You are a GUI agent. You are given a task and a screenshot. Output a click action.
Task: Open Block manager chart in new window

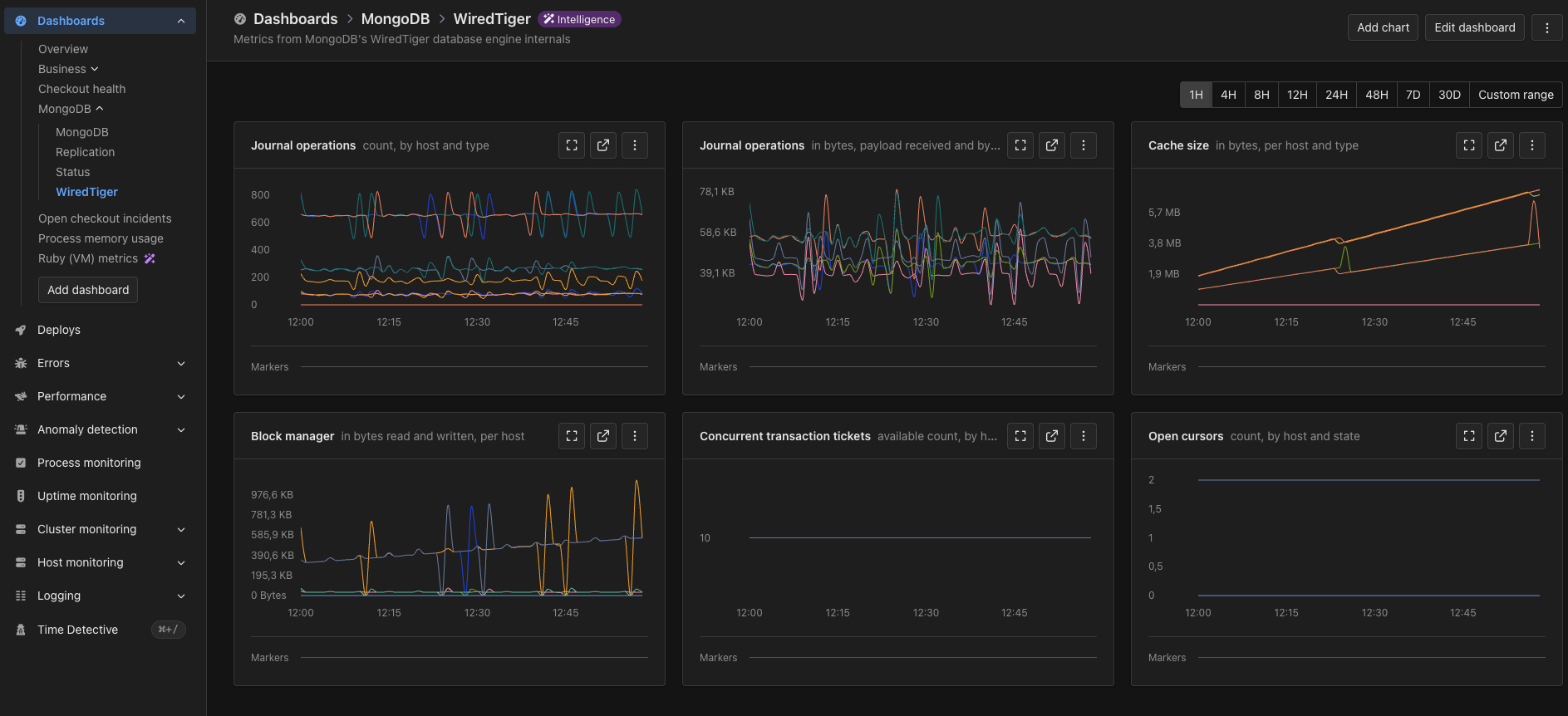pos(603,436)
